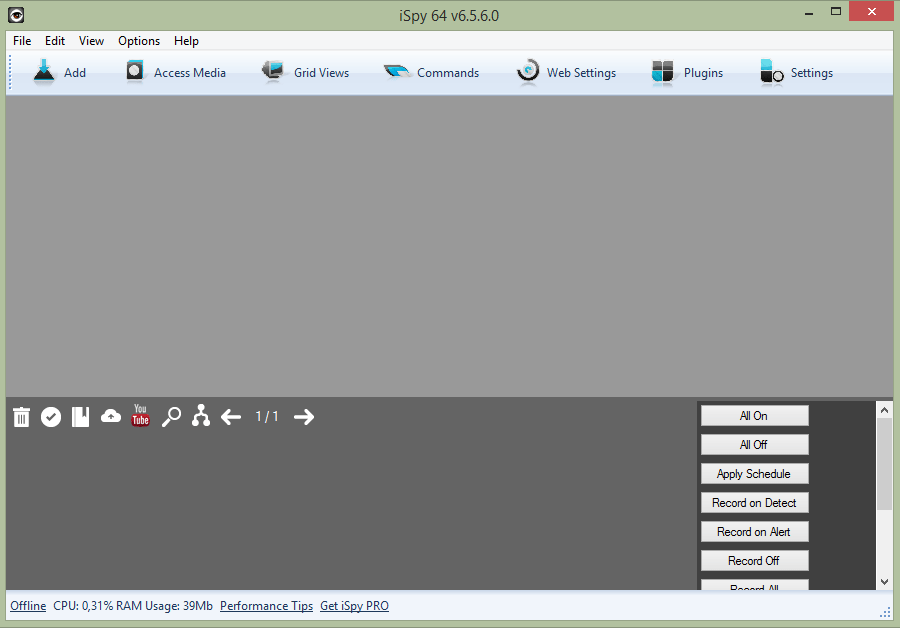
Task: Click the command panel scrollbar down arrow
Action: (x=884, y=581)
